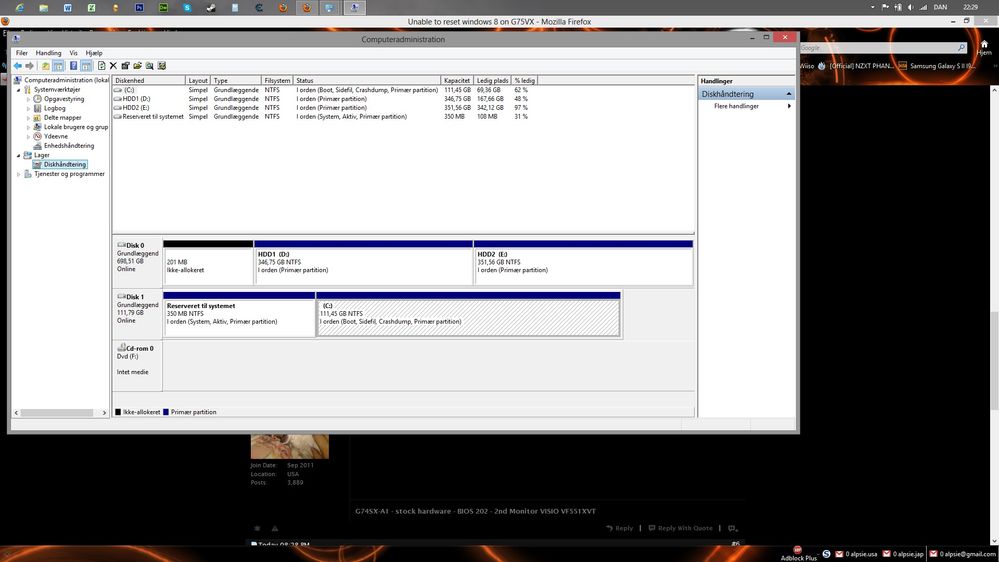Viewport: 999px width, 562px height.
Task: Expand Lokale brugere og grupper node
Action: click(29, 127)
